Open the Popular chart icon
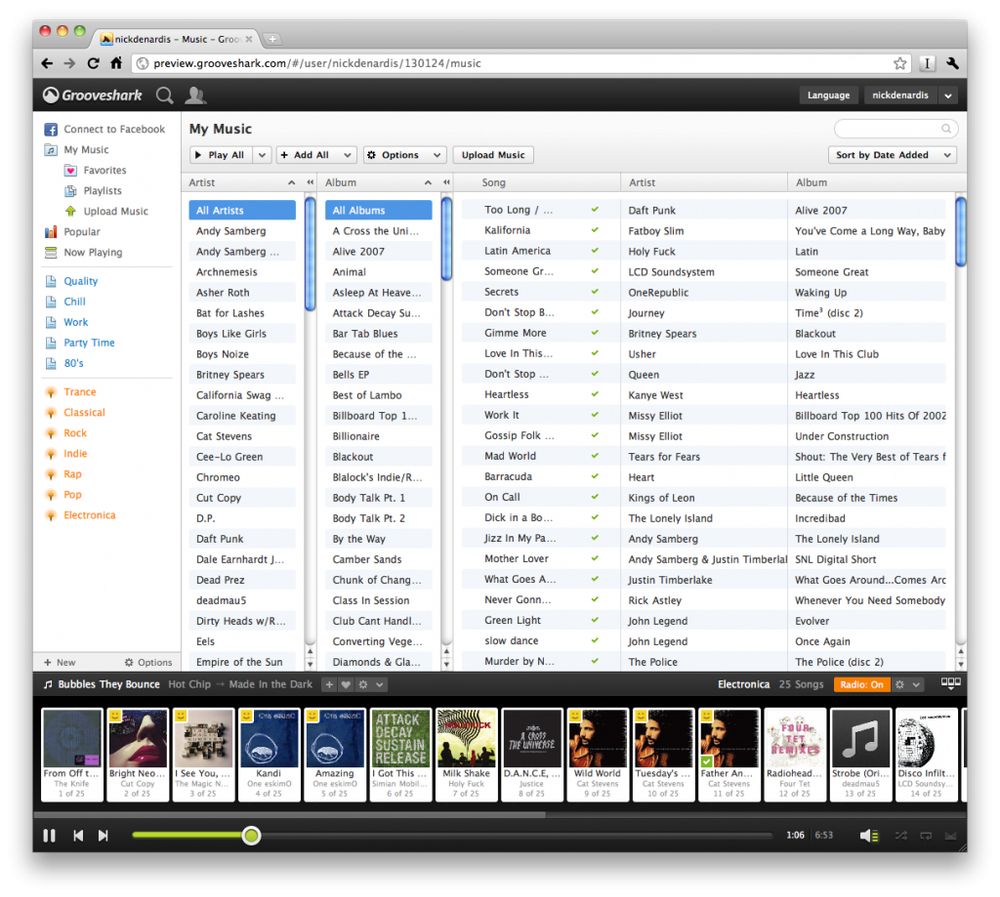The height and width of the screenshot is (897, 1000). coord(51,232)
